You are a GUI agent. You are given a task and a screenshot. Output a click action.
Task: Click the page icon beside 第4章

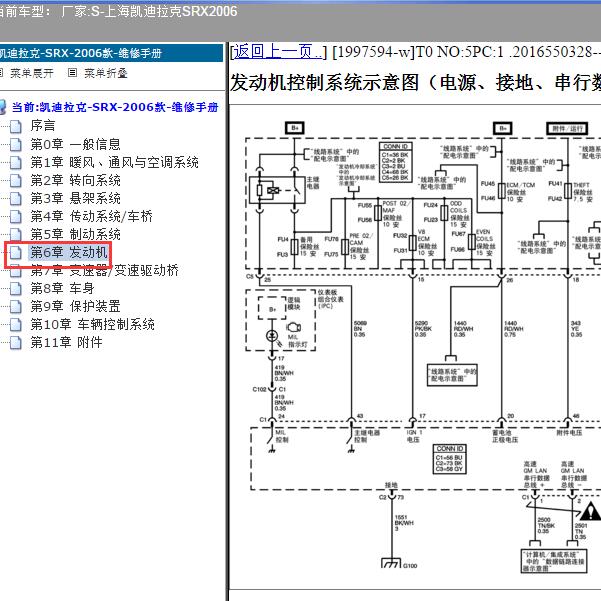pyautogui.click(x=16, y=216)
